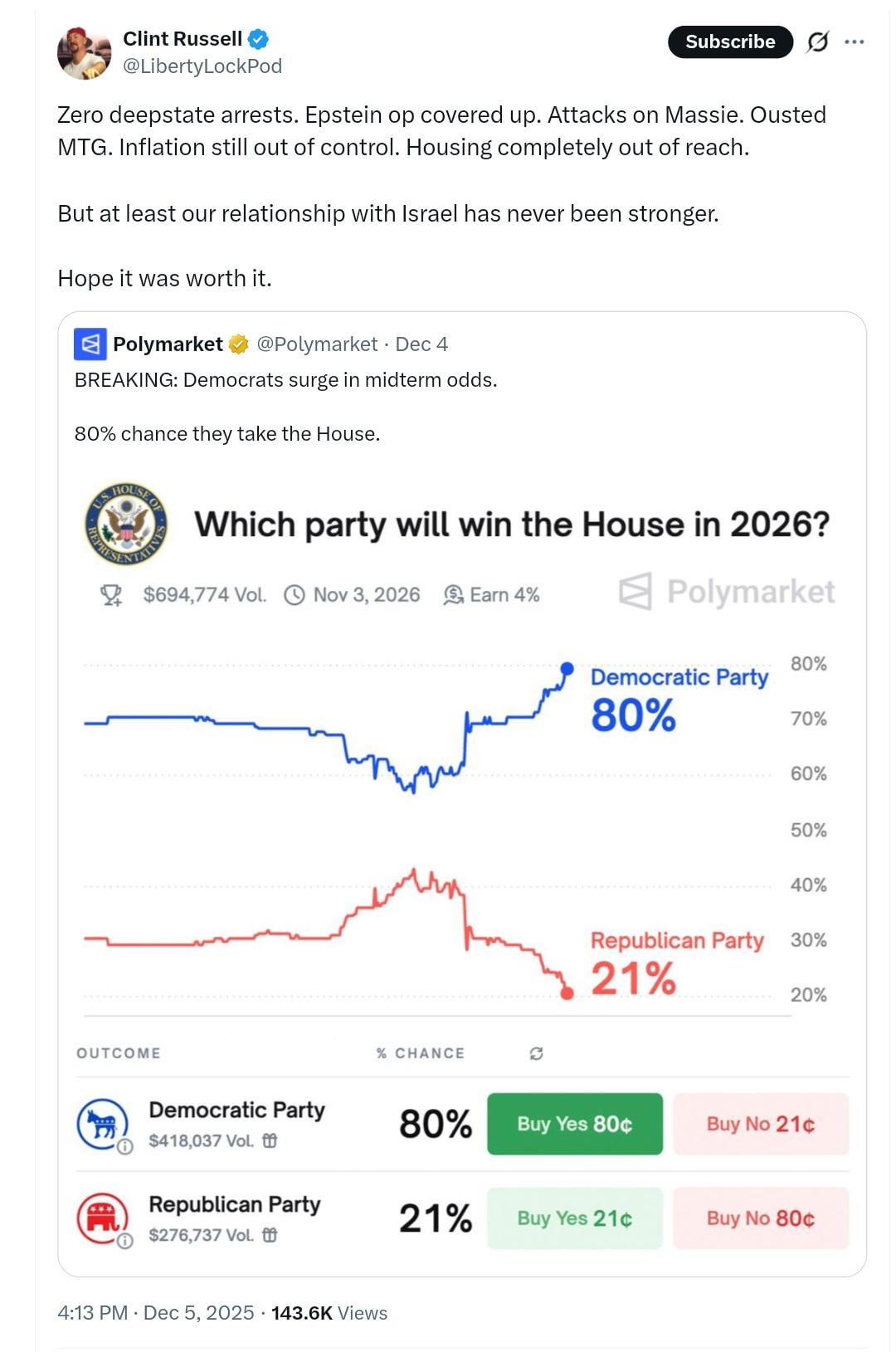
Task: Click Polymarket's gold verified badge
Action: tap(238, 344)
